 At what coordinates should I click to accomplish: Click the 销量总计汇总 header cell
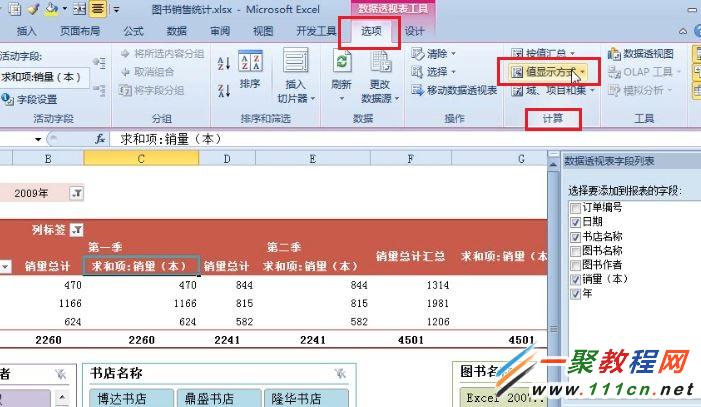pos(410,256)
